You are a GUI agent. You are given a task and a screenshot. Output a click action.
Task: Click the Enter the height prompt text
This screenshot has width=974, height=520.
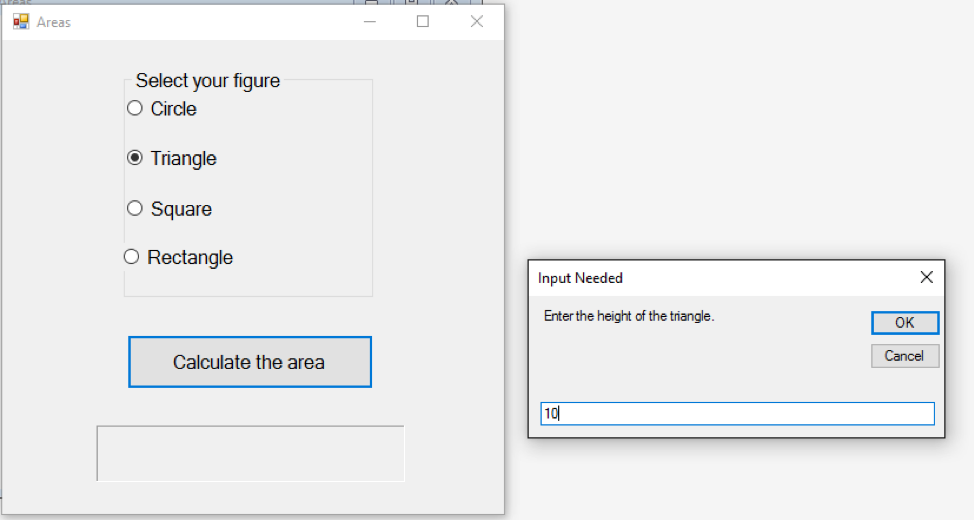(x=629, y=316)
